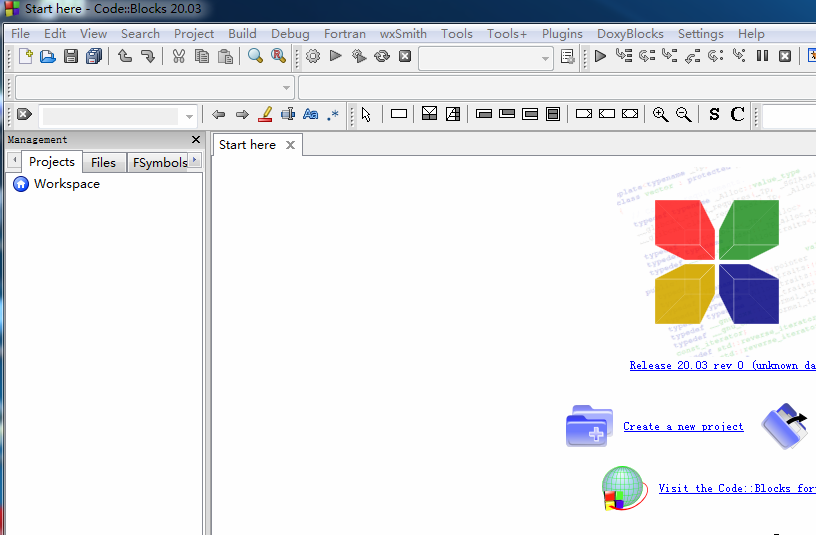Open the Edit menu

click(55, 34)
